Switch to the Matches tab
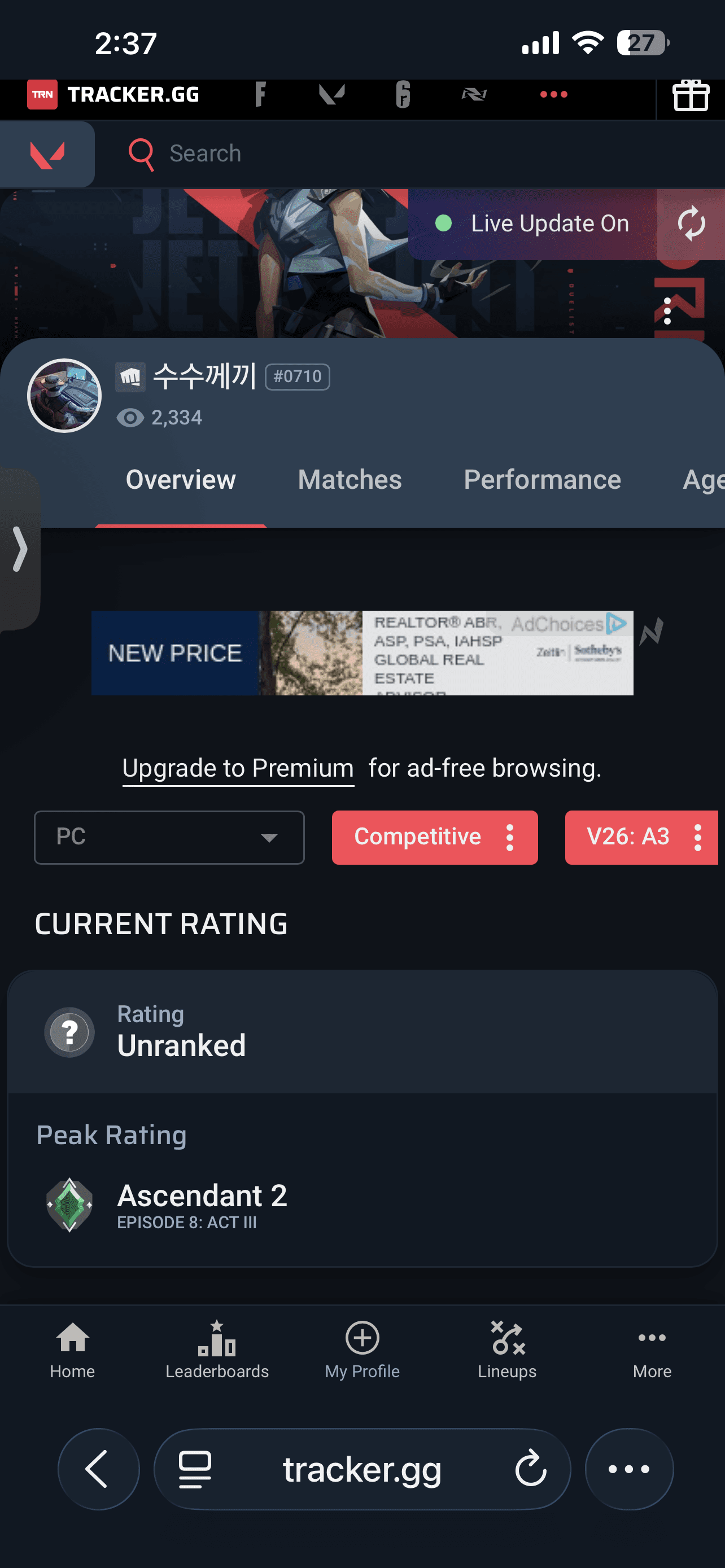This screenshot has height=1568, width=725. [350, 480]
